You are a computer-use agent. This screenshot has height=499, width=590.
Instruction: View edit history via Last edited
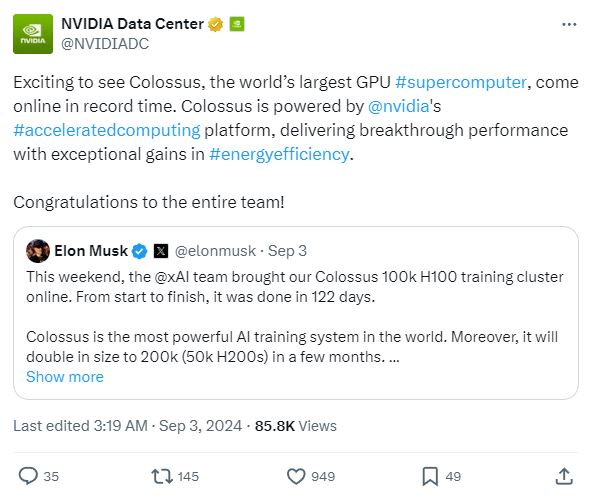pos(81,426)
